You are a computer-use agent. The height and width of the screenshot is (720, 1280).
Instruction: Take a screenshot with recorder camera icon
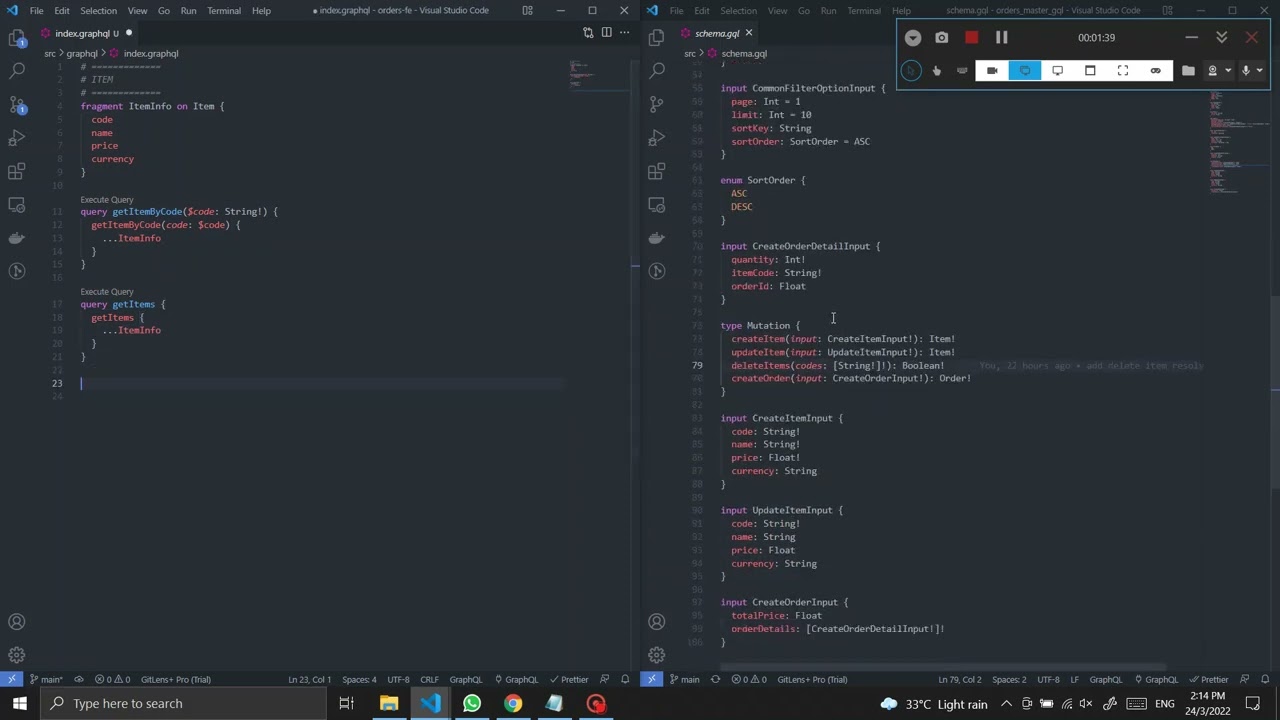point(942,37)
